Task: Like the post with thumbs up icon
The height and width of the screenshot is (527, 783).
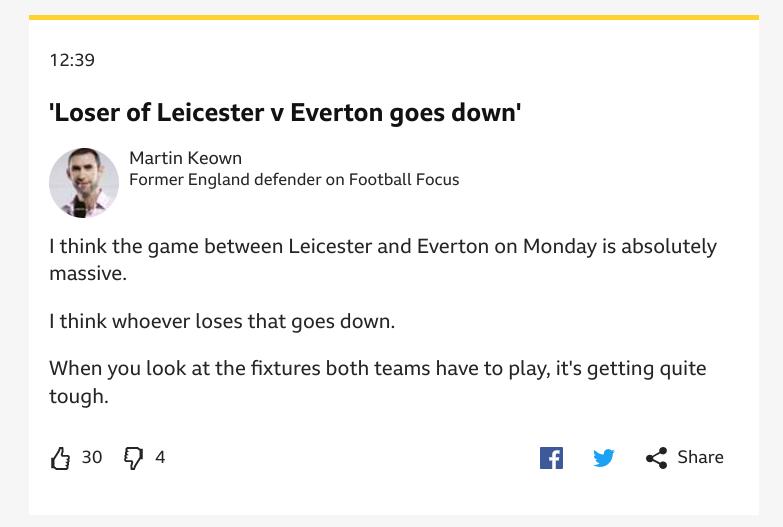Action: click(60, 458)
